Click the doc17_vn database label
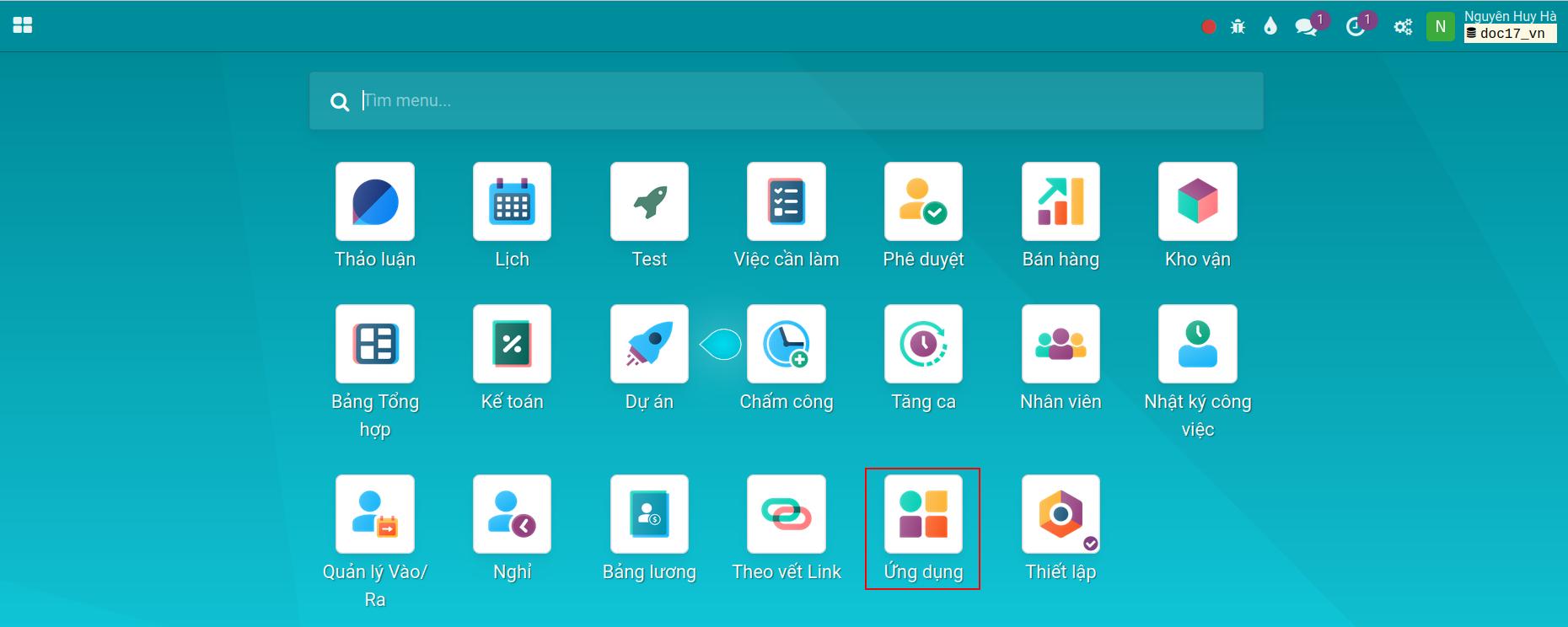This screenshot has width=1568, height=627. 1510,34
